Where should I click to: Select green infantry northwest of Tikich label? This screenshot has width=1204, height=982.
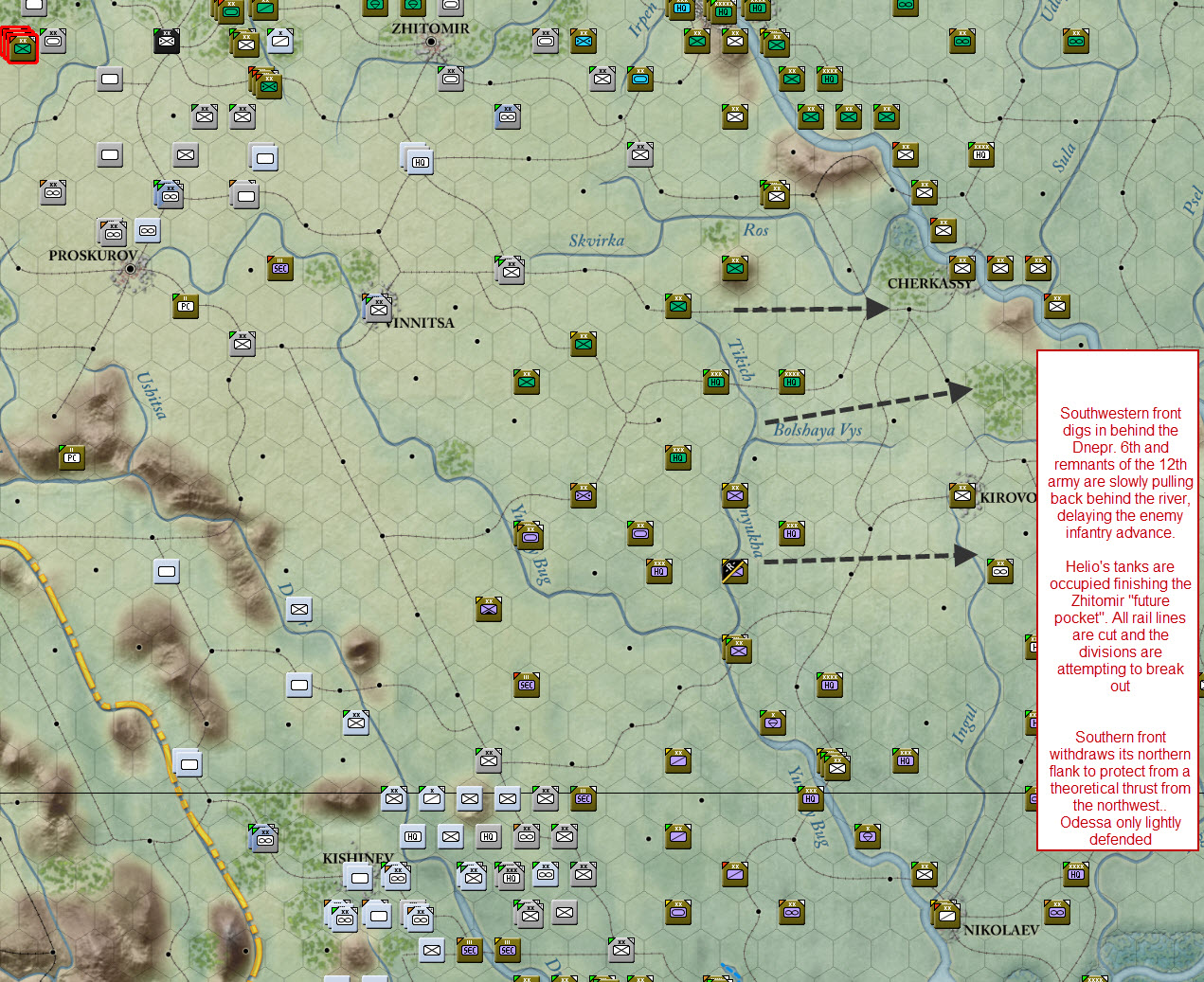pos(678,306)
